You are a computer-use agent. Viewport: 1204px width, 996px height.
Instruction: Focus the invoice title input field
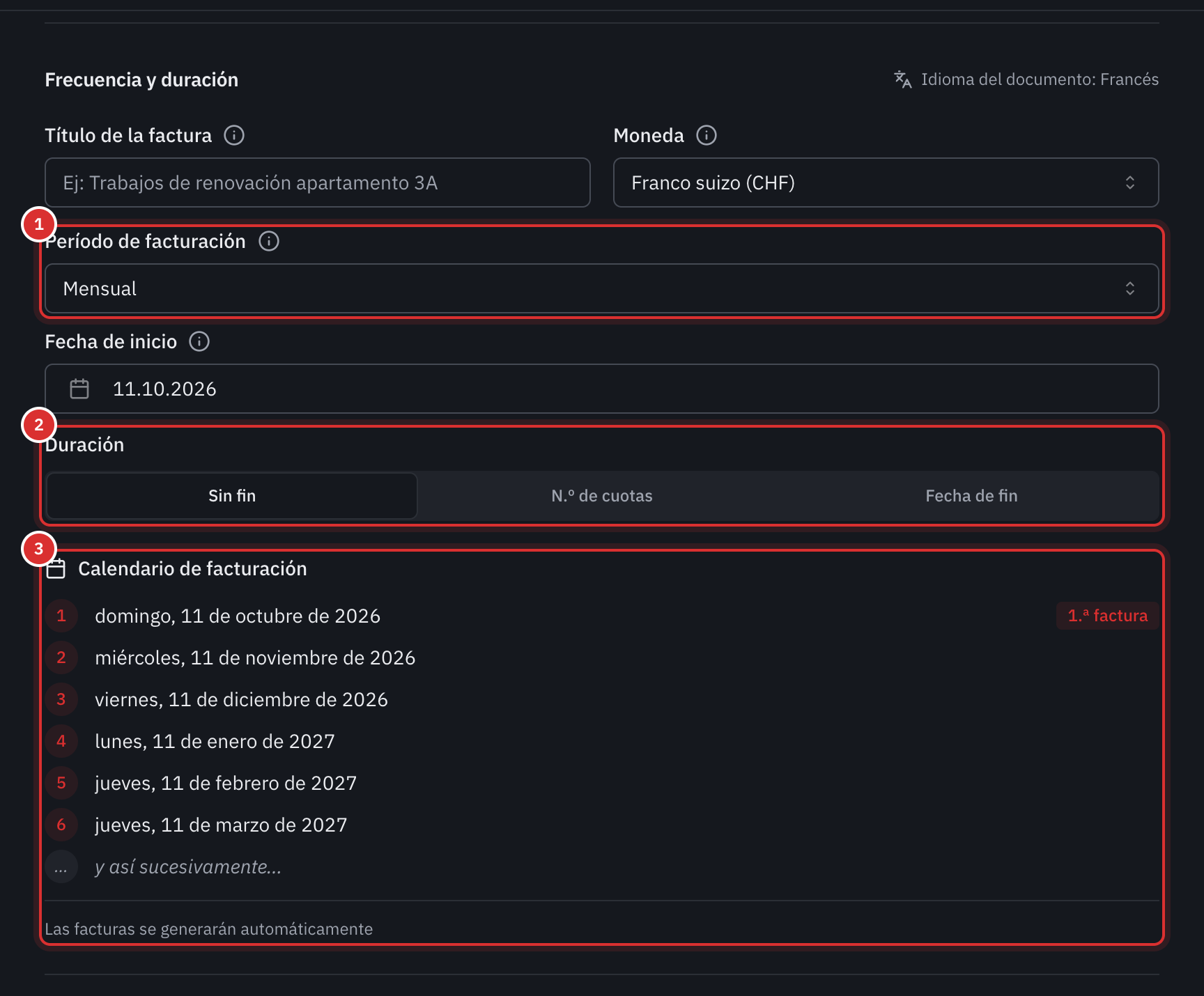click(318, 182)
